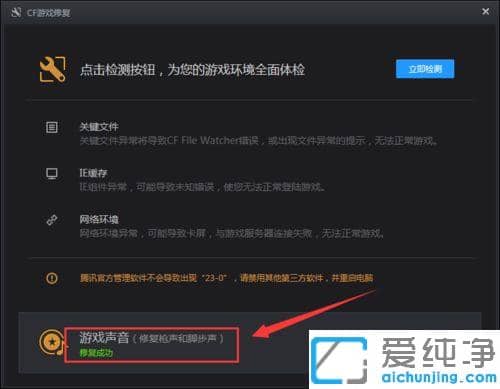Screen dimensions: 500x389
Task: Select the IE缓存 heading
Action: tap(93, 173)
